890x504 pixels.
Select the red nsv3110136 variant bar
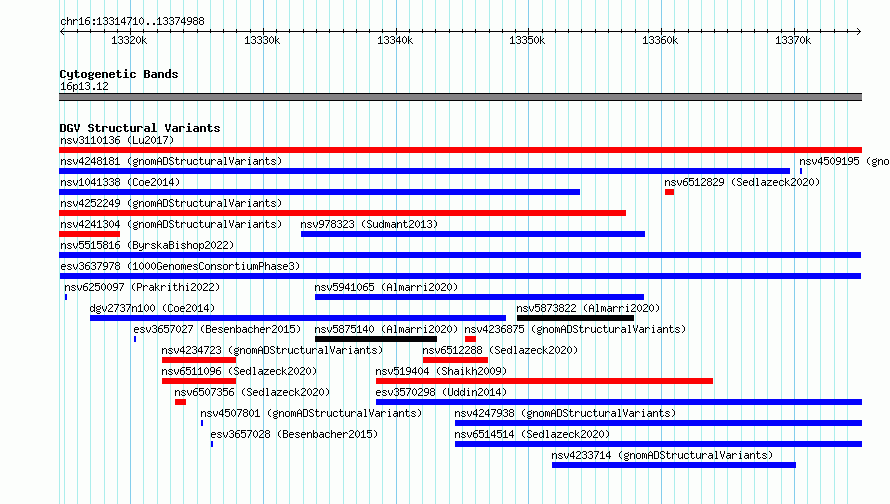(460, 150)
